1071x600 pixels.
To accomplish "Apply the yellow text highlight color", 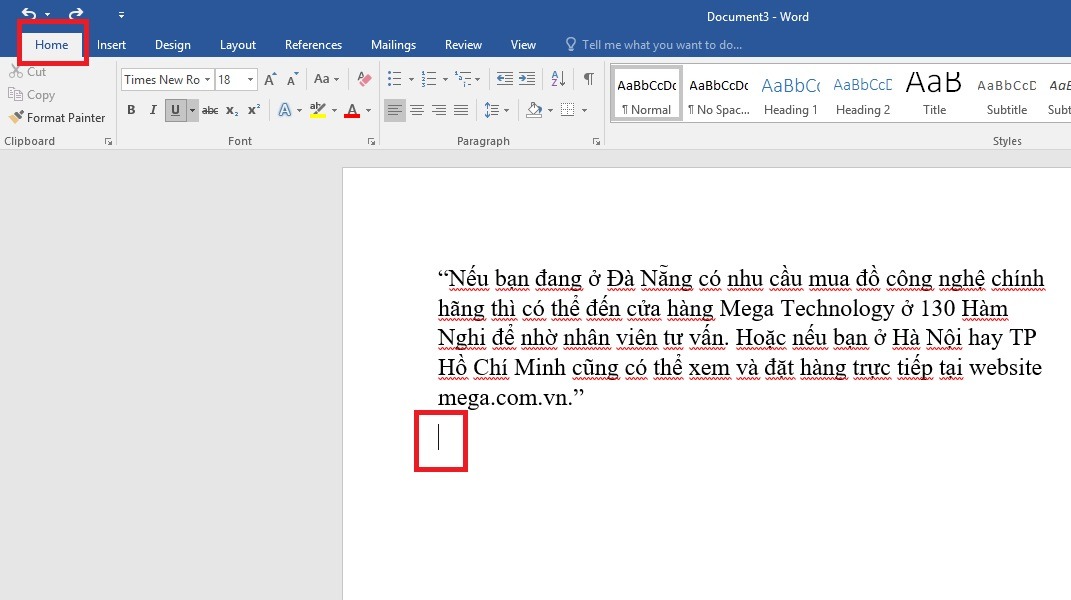I will coord(318,110).
